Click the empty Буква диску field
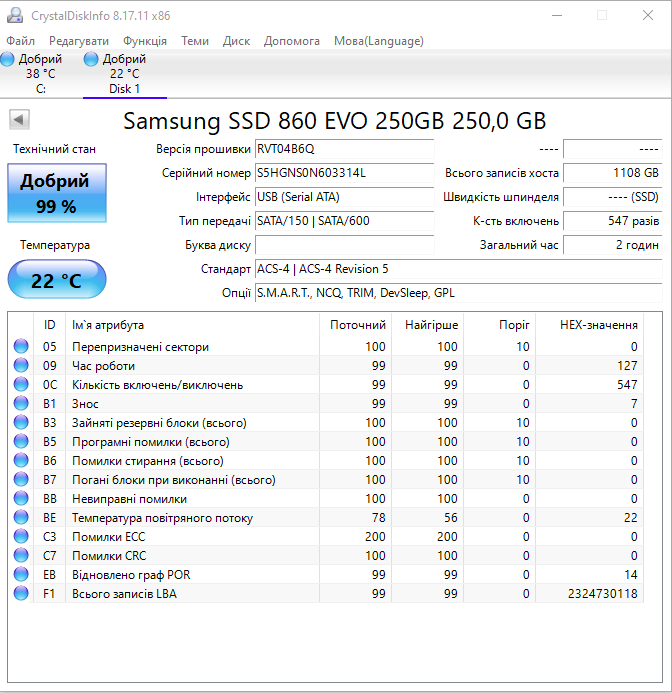This screenshot has height=693, width=672. [x=344, y=245]
